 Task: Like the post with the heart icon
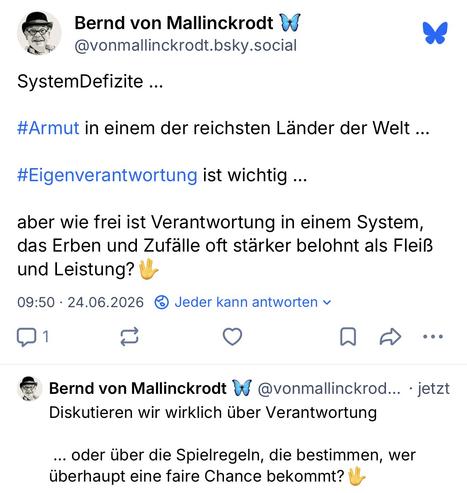[x=232, y=336]
